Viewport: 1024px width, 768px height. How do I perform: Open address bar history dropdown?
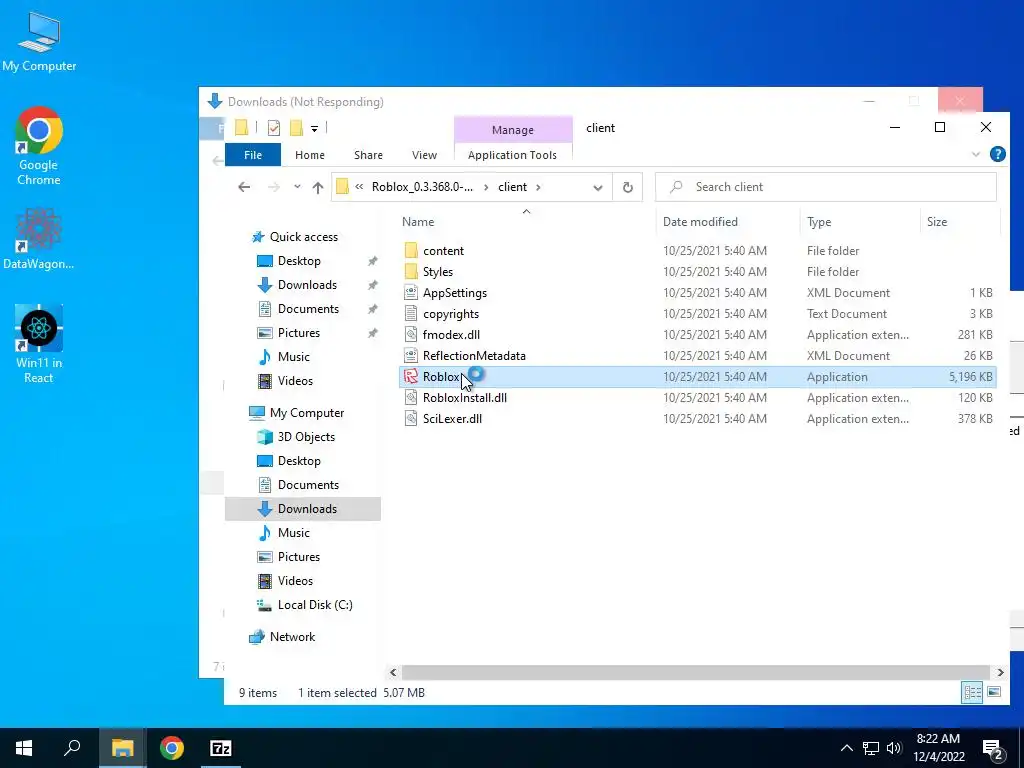click(598, 187)
